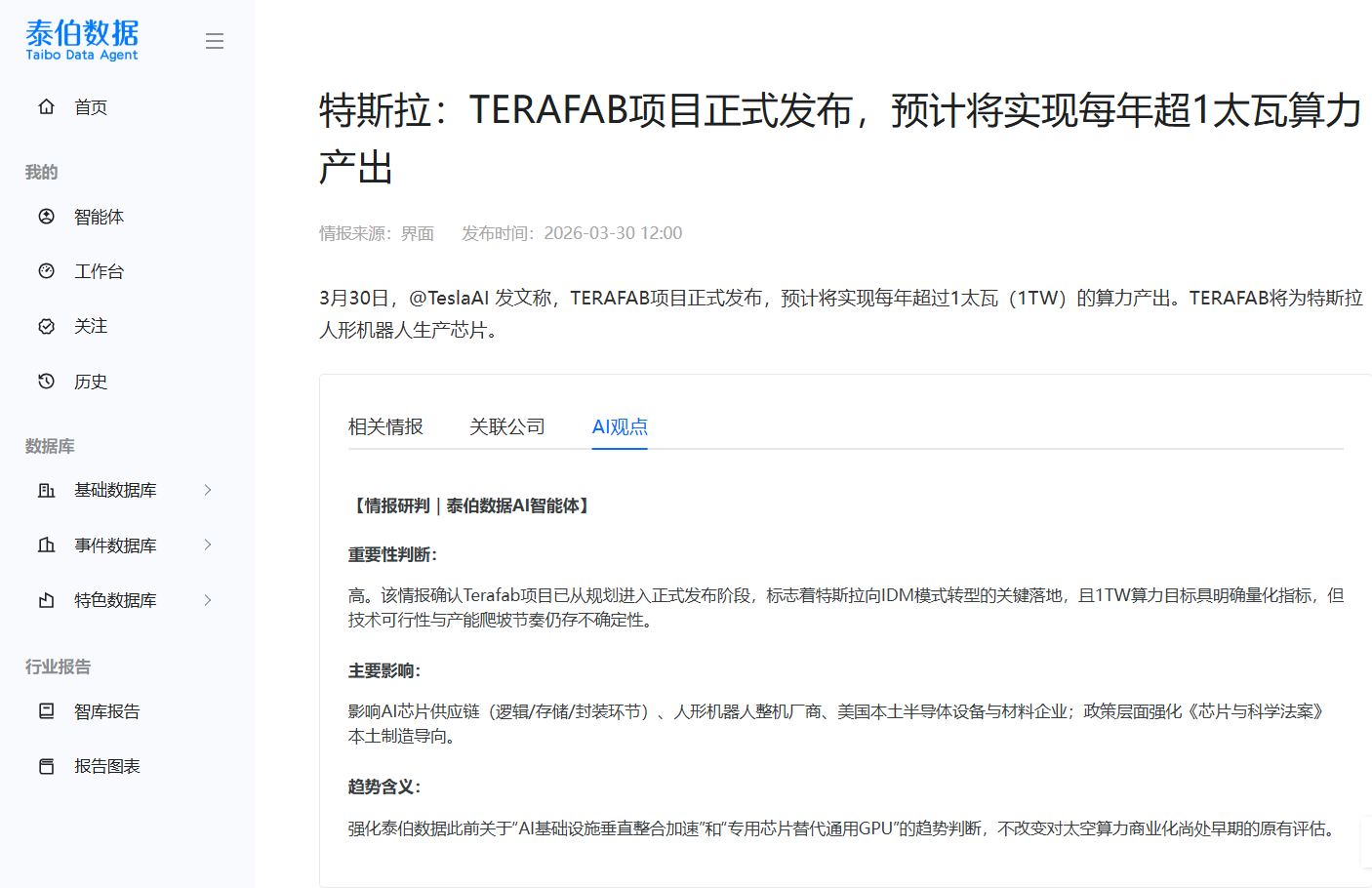Toggle the sidebar collapse hamburger button
The height and width of the screenshot is (888, 1372).
(215, 41)
